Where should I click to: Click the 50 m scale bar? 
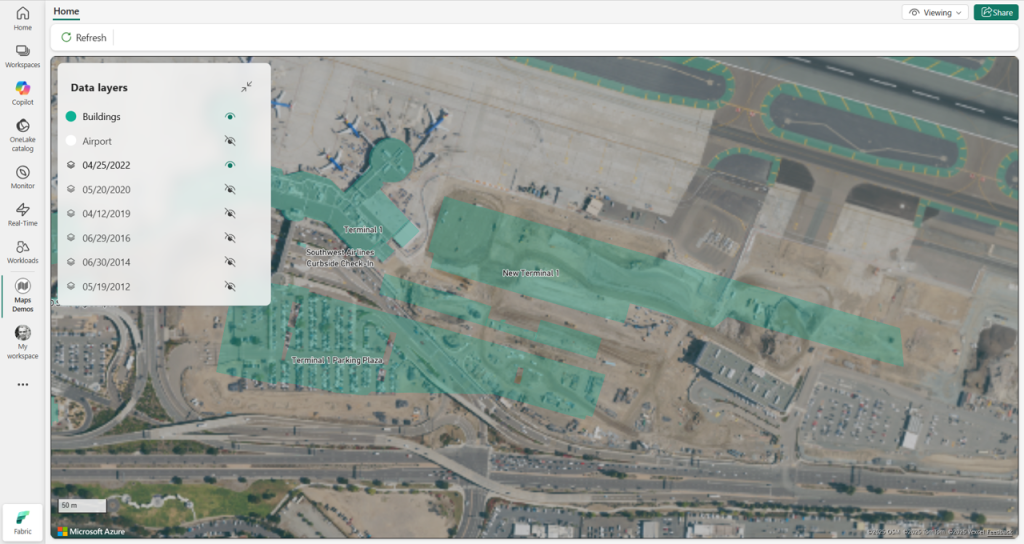tap(82, 505)
